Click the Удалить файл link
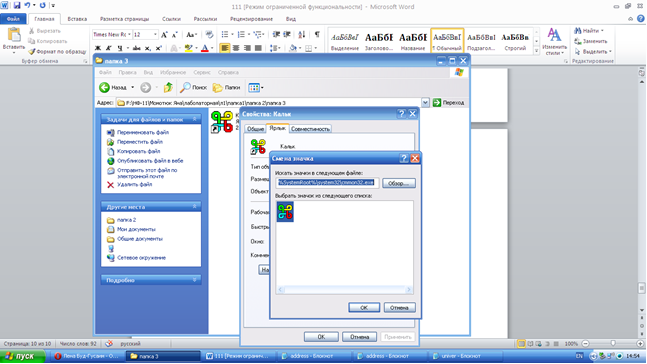The image size is (647, 364). point(135,184)
